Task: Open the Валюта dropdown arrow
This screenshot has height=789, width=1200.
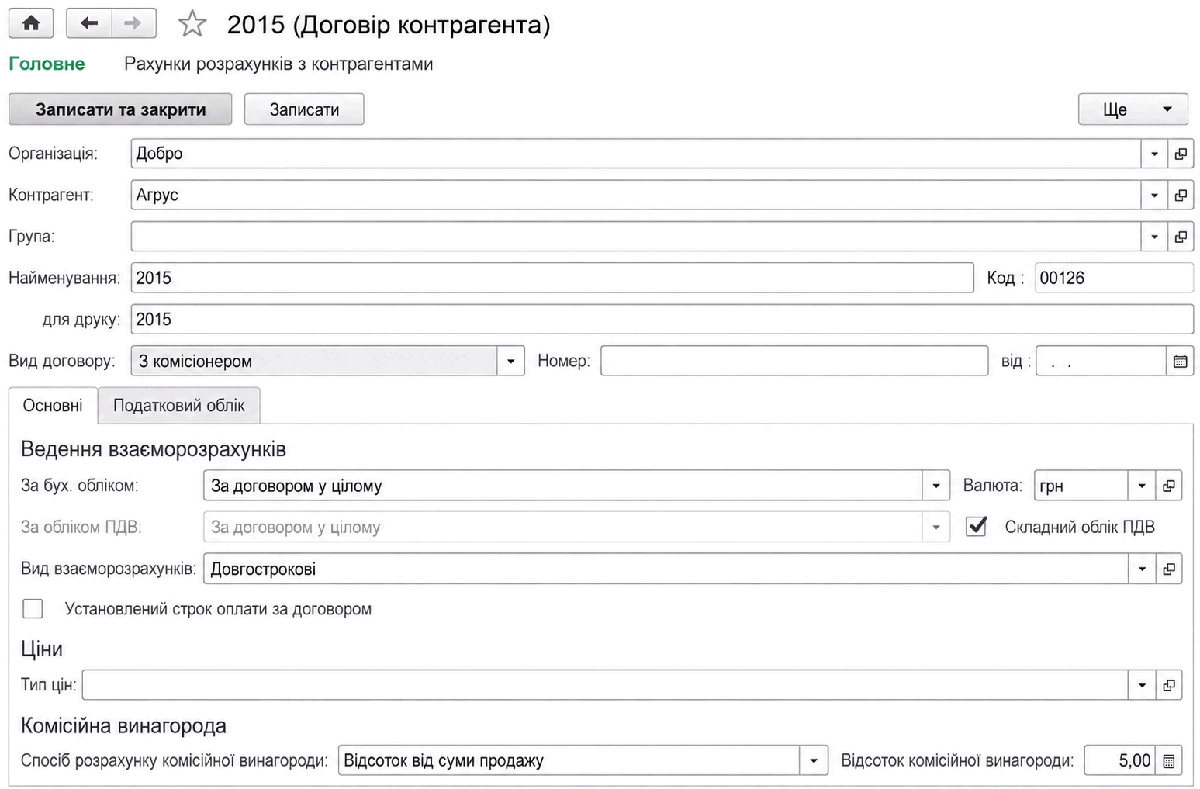Action: click(1142, 486)
